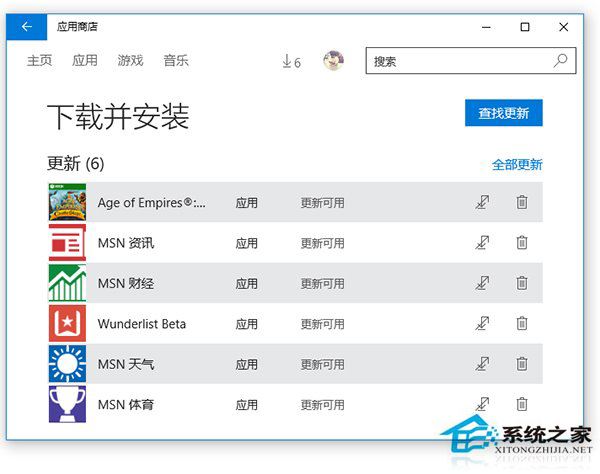Image resolution: width=600 pixels, height=474 pixels.
Task: Open the downloads indicator showing 6
Action: (x=292, y=61)
